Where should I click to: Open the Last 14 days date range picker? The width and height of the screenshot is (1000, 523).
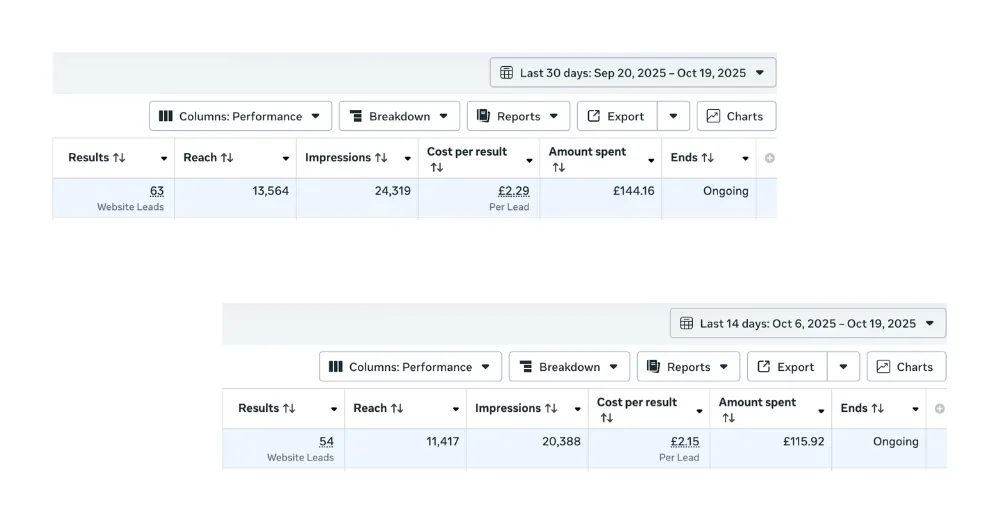coord(807,324)
